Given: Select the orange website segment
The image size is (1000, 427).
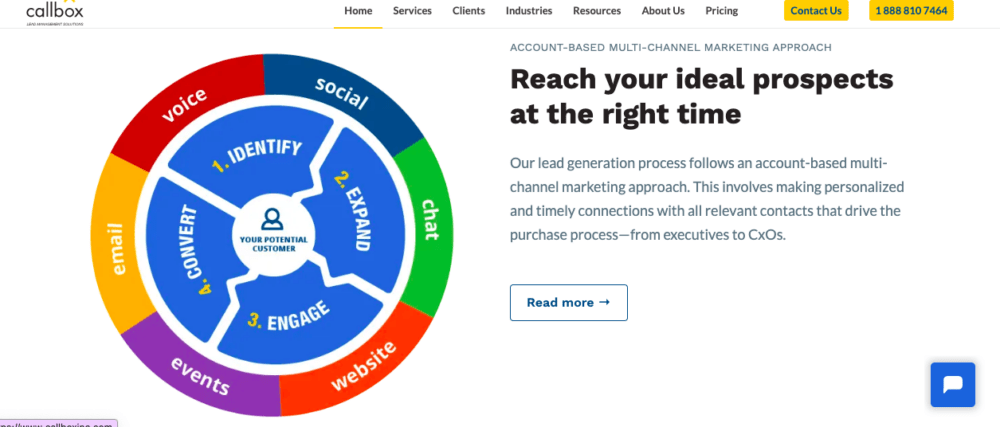Looking at the screenshot, I should (358, 364).
